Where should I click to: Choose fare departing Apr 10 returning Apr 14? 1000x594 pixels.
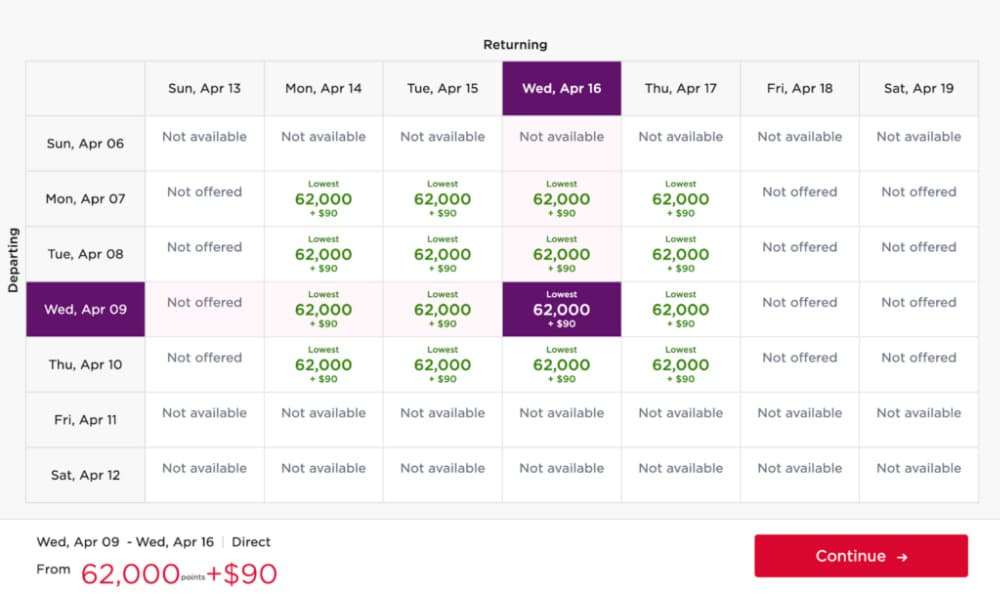click(324, 365)
